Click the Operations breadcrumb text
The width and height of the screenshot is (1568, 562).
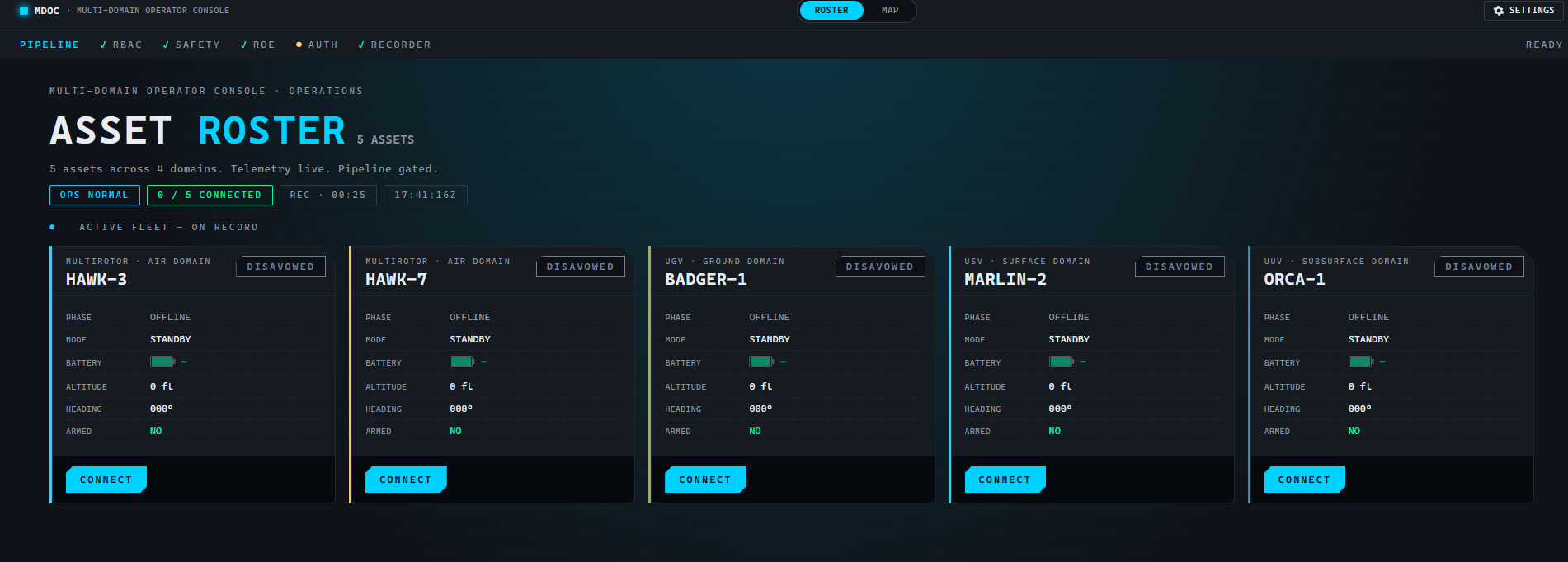[326, 91]
